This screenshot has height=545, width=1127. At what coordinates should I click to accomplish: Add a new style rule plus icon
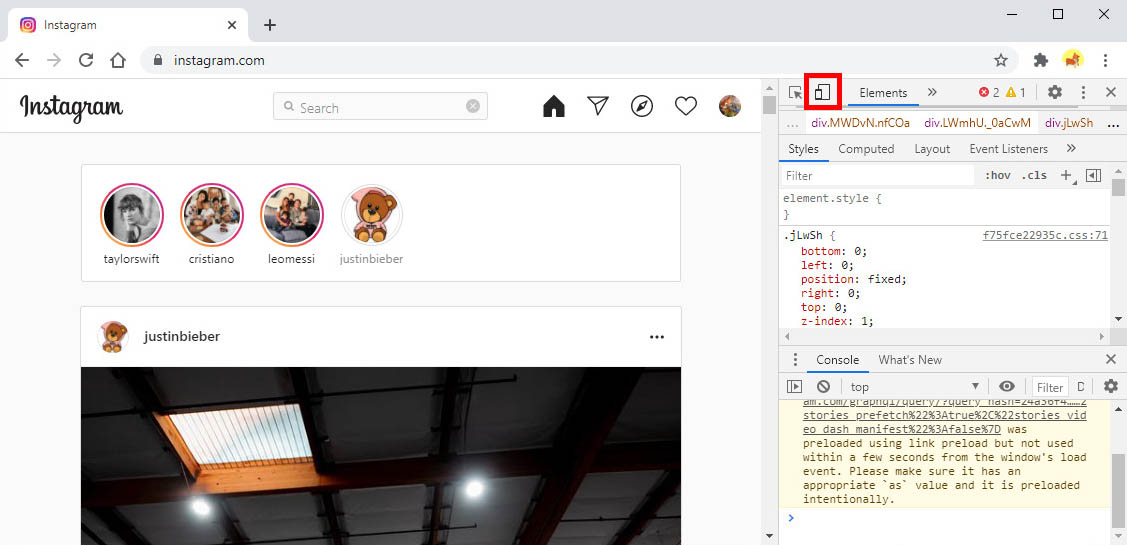point(1066,175)
